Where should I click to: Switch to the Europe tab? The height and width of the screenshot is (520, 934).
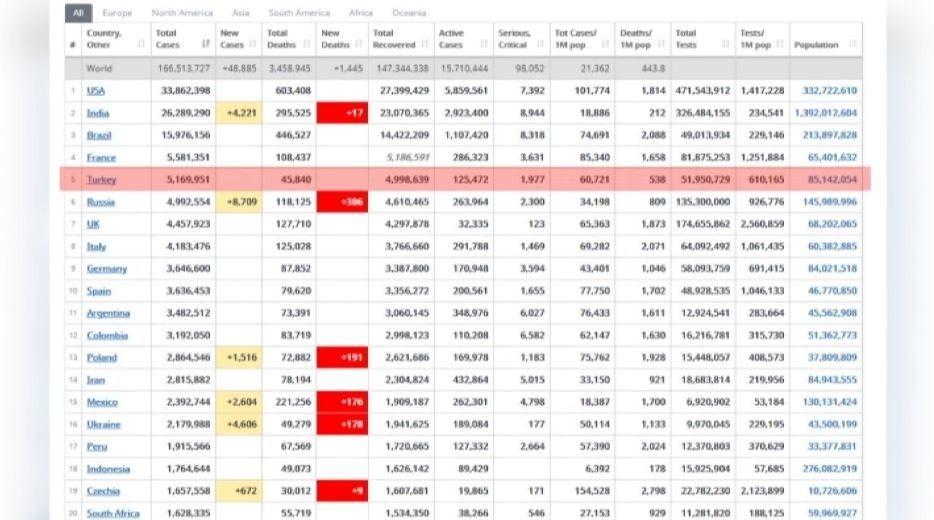coord(117,13)
